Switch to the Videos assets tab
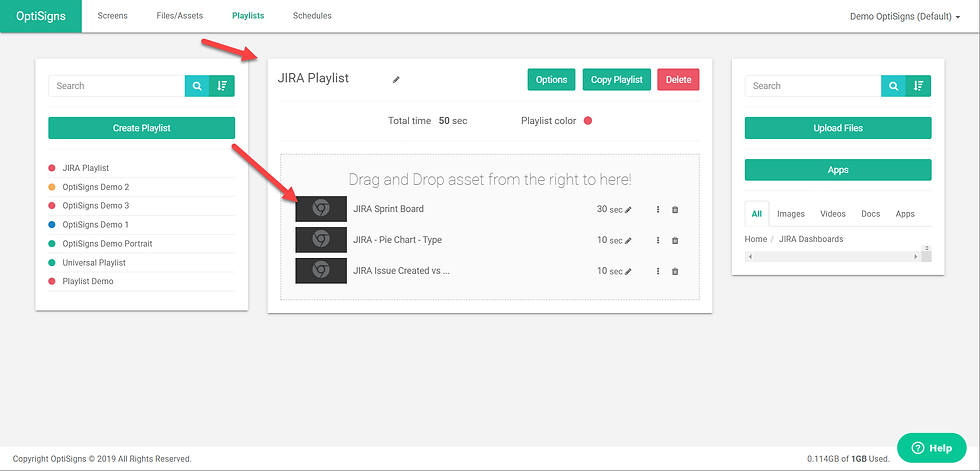 click(832, 214)
